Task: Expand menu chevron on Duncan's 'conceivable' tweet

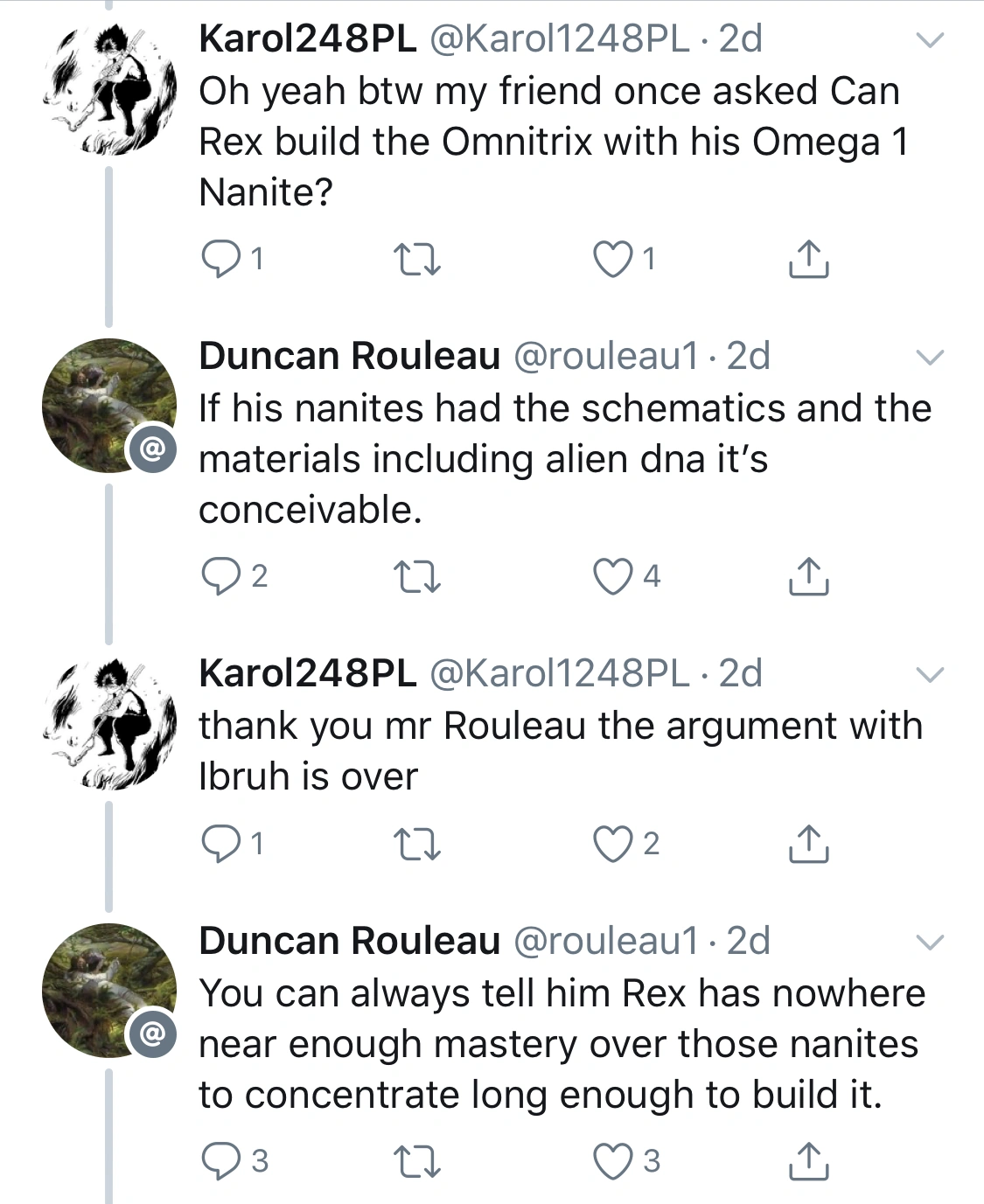Action: (929, 358)
